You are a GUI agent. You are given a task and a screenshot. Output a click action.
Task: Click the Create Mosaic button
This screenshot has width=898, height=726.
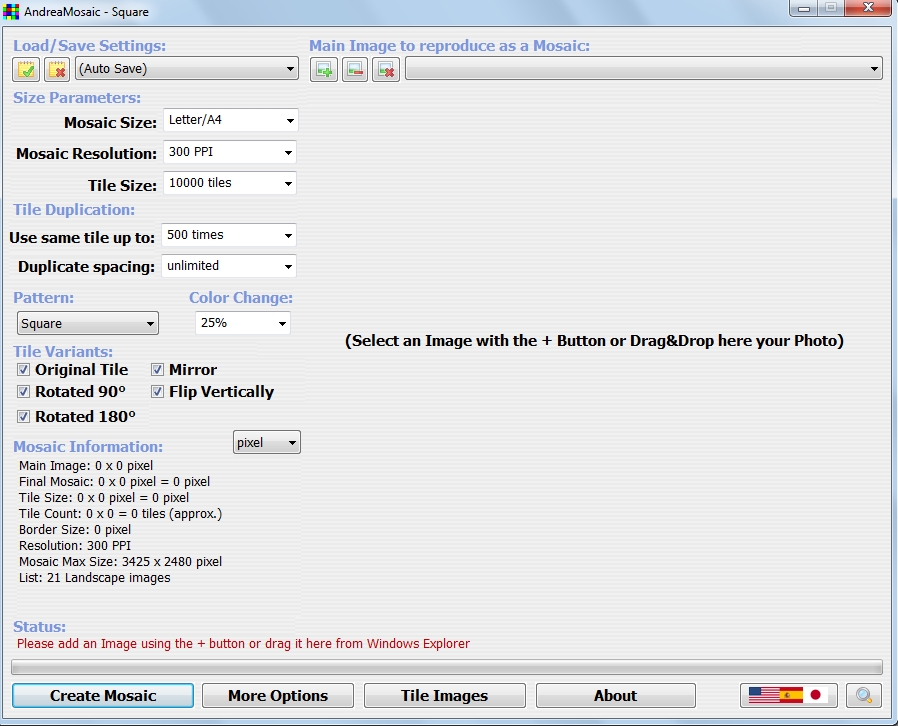click(103, 695)
